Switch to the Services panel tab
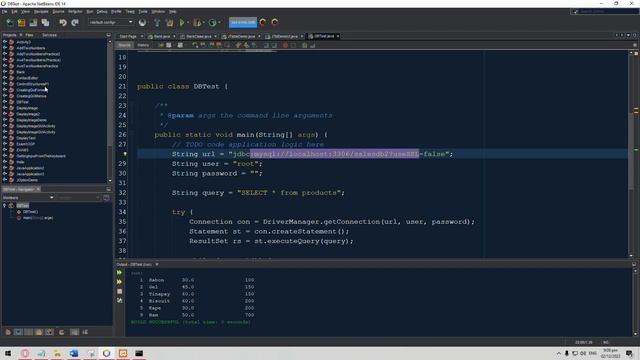Viewport: 640px width, 360px height. tap(49, 35)
